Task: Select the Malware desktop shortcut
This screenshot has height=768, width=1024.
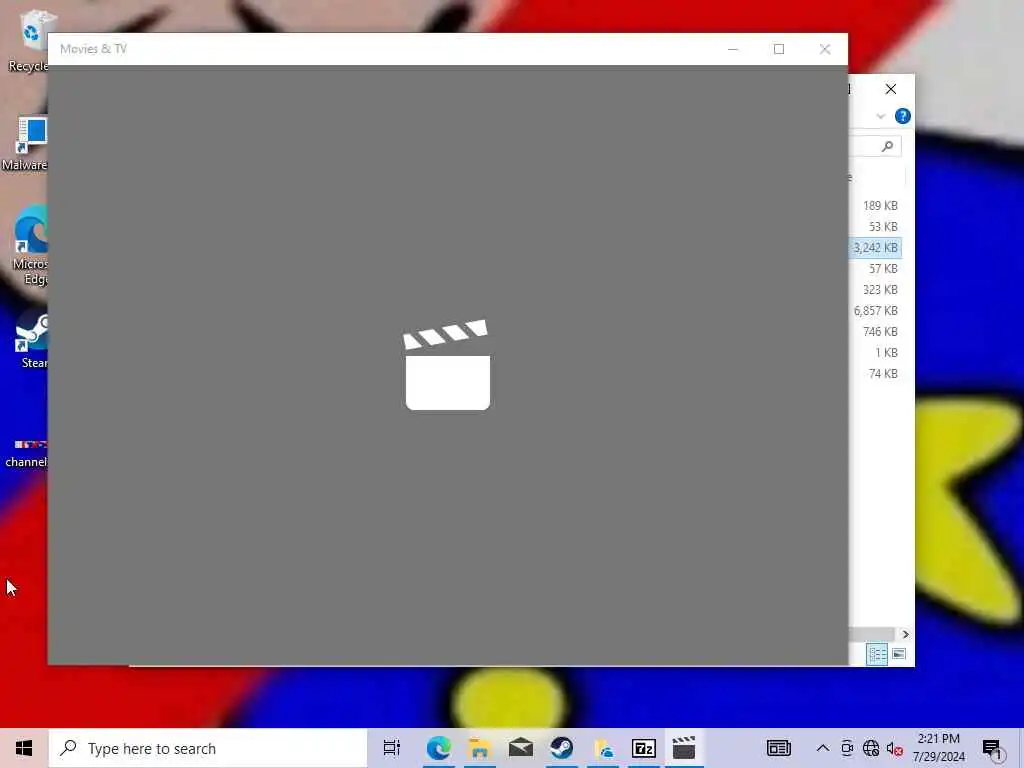Action: (25, 144)
